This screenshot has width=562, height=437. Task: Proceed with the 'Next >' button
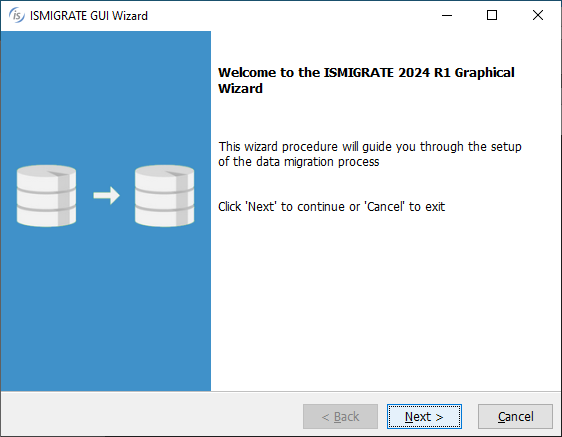(x=424, y=417)
